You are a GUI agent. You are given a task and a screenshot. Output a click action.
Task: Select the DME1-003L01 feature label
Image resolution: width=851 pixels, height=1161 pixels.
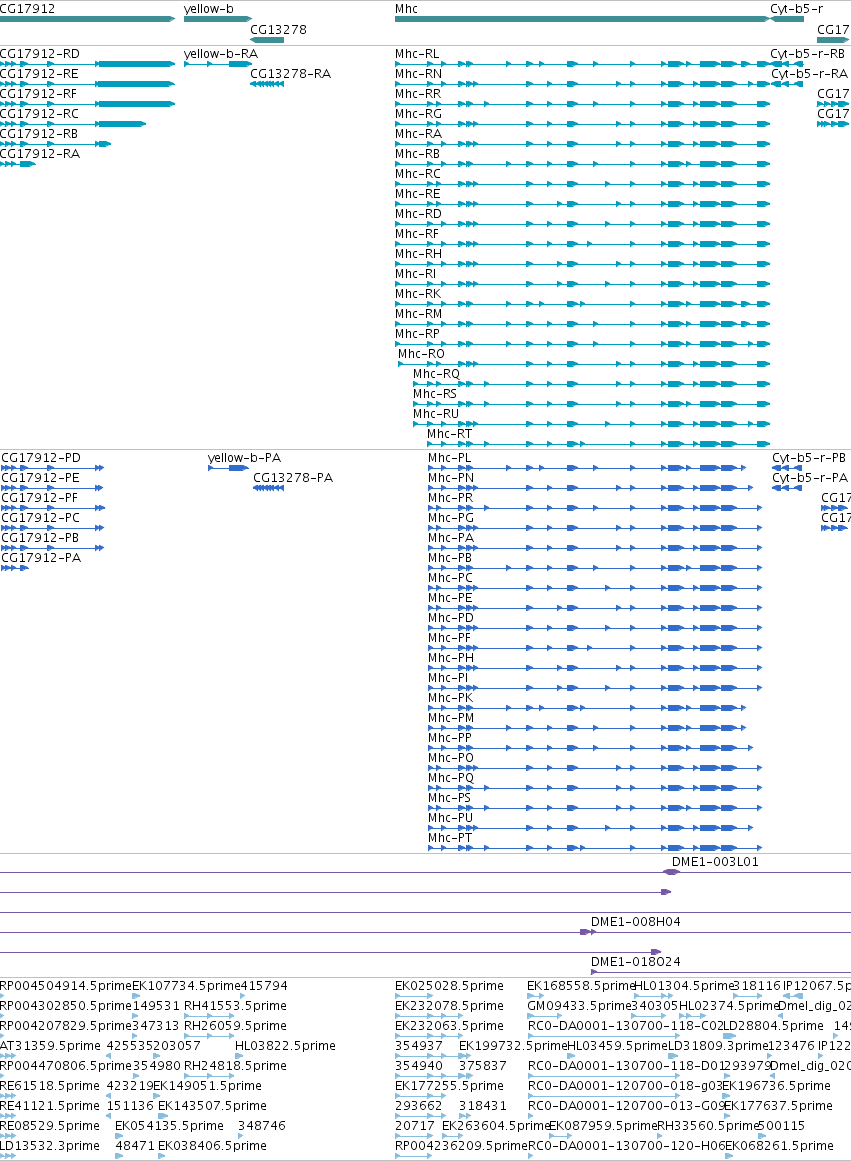(x=715, y=862)
